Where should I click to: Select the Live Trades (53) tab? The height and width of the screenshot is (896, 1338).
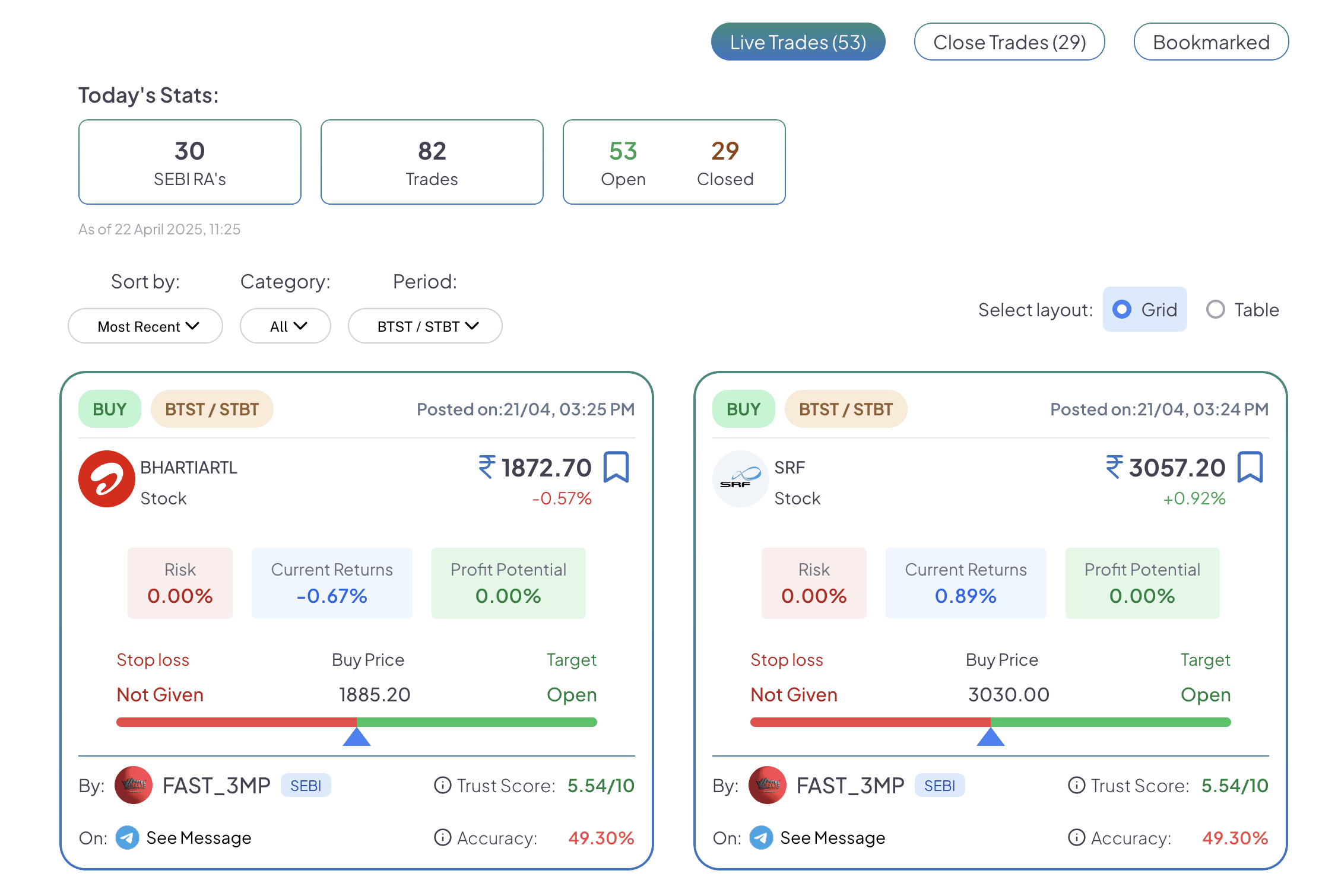[798, 42]
